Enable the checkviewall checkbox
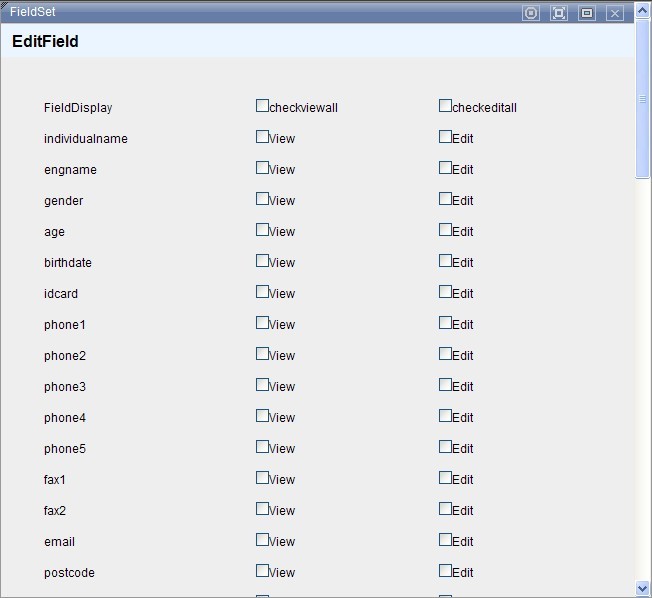This screenshot has width=652, height=598. coord(262,106)
